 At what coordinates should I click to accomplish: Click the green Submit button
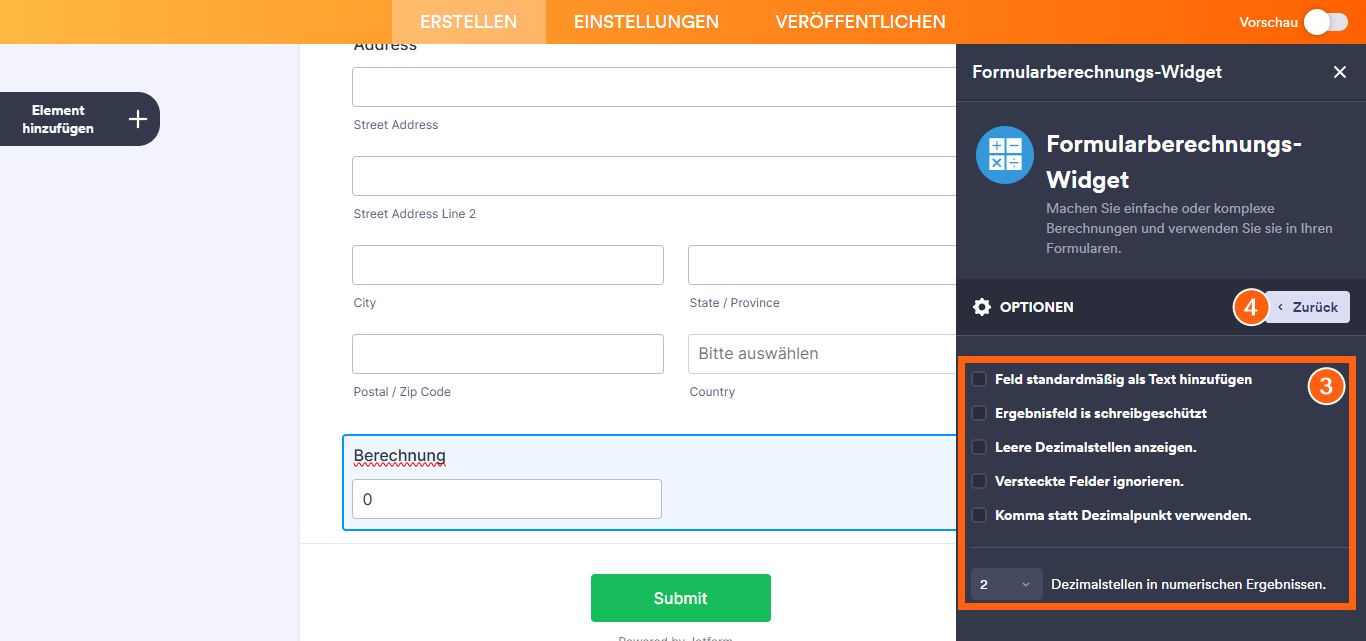click(x=680, y=597)
